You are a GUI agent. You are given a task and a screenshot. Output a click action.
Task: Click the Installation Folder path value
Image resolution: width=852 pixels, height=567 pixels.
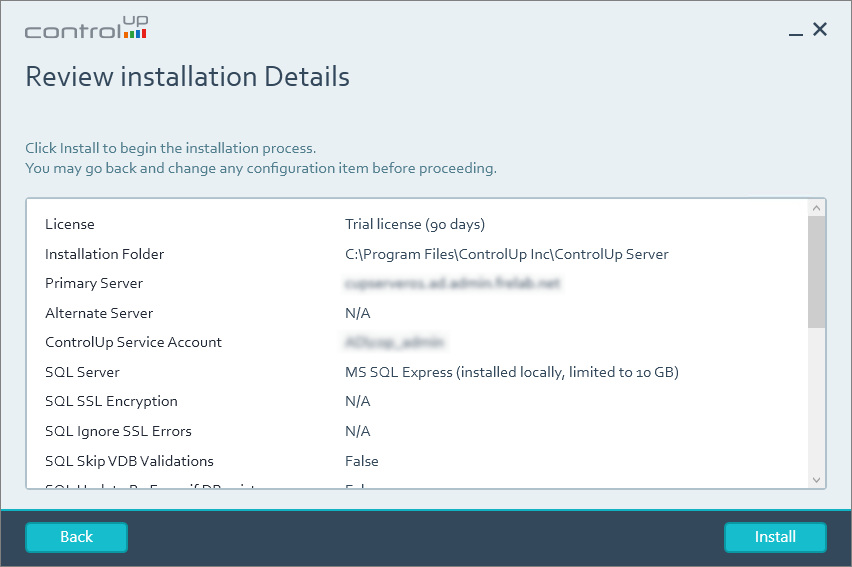click(x=506, y=254)
